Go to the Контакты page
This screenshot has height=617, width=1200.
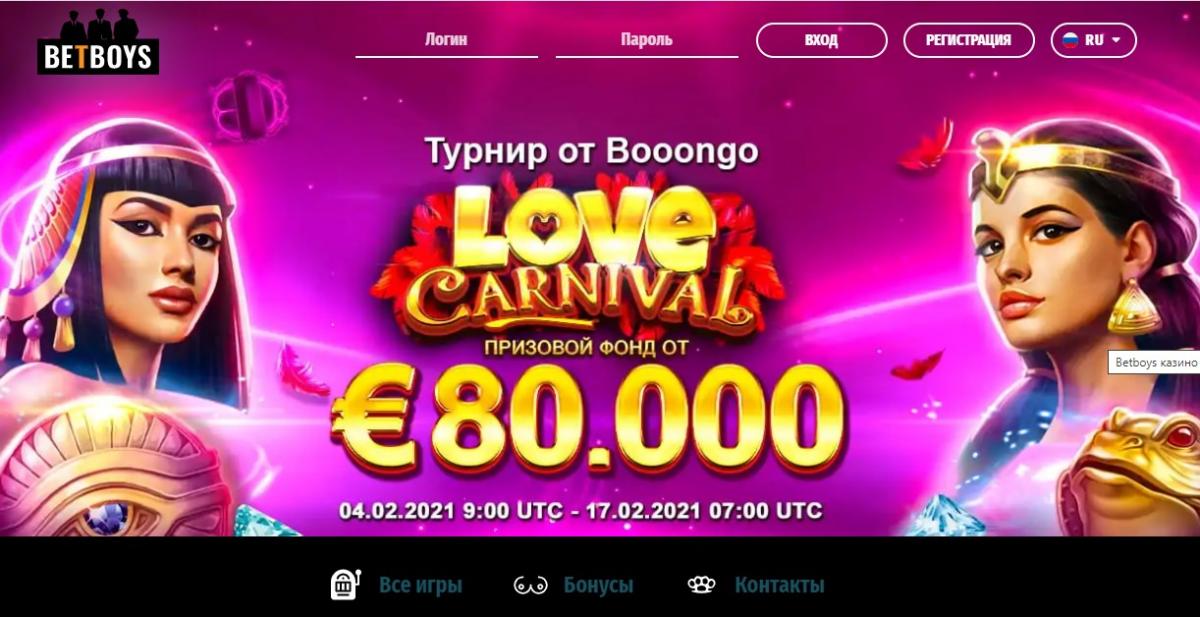coord(780,585)
